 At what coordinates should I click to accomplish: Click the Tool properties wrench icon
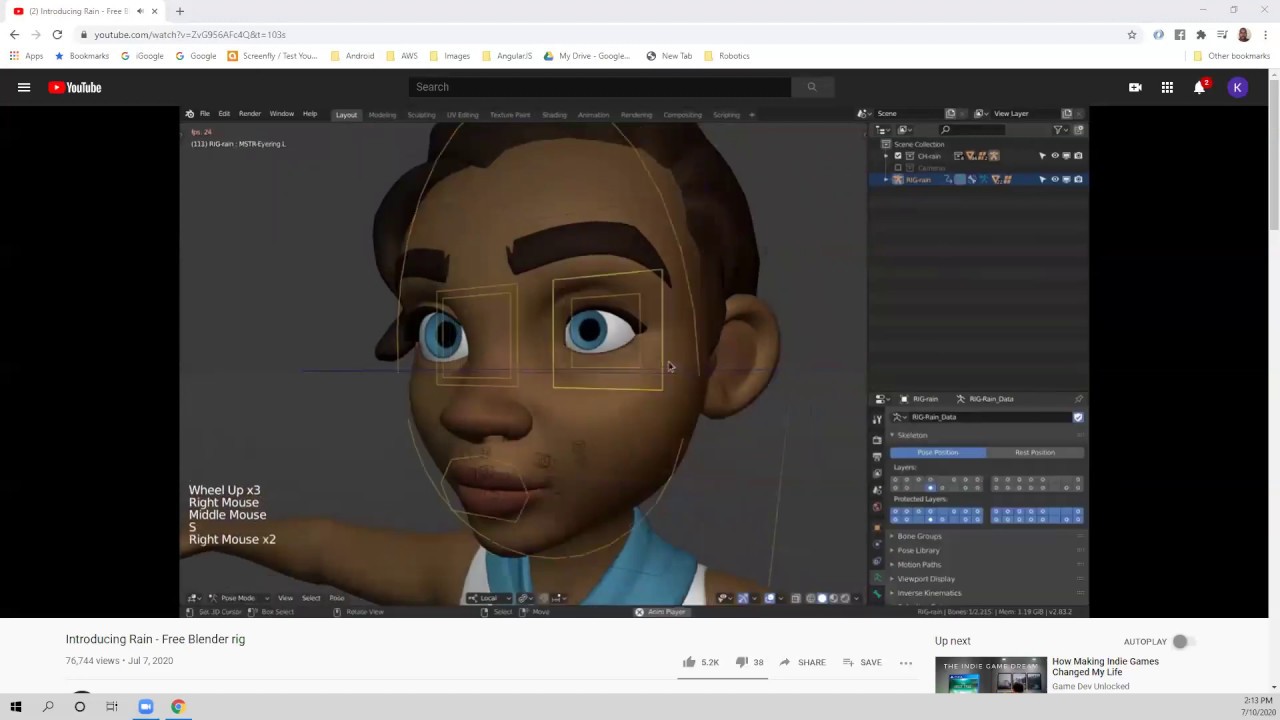click(877, 420)
